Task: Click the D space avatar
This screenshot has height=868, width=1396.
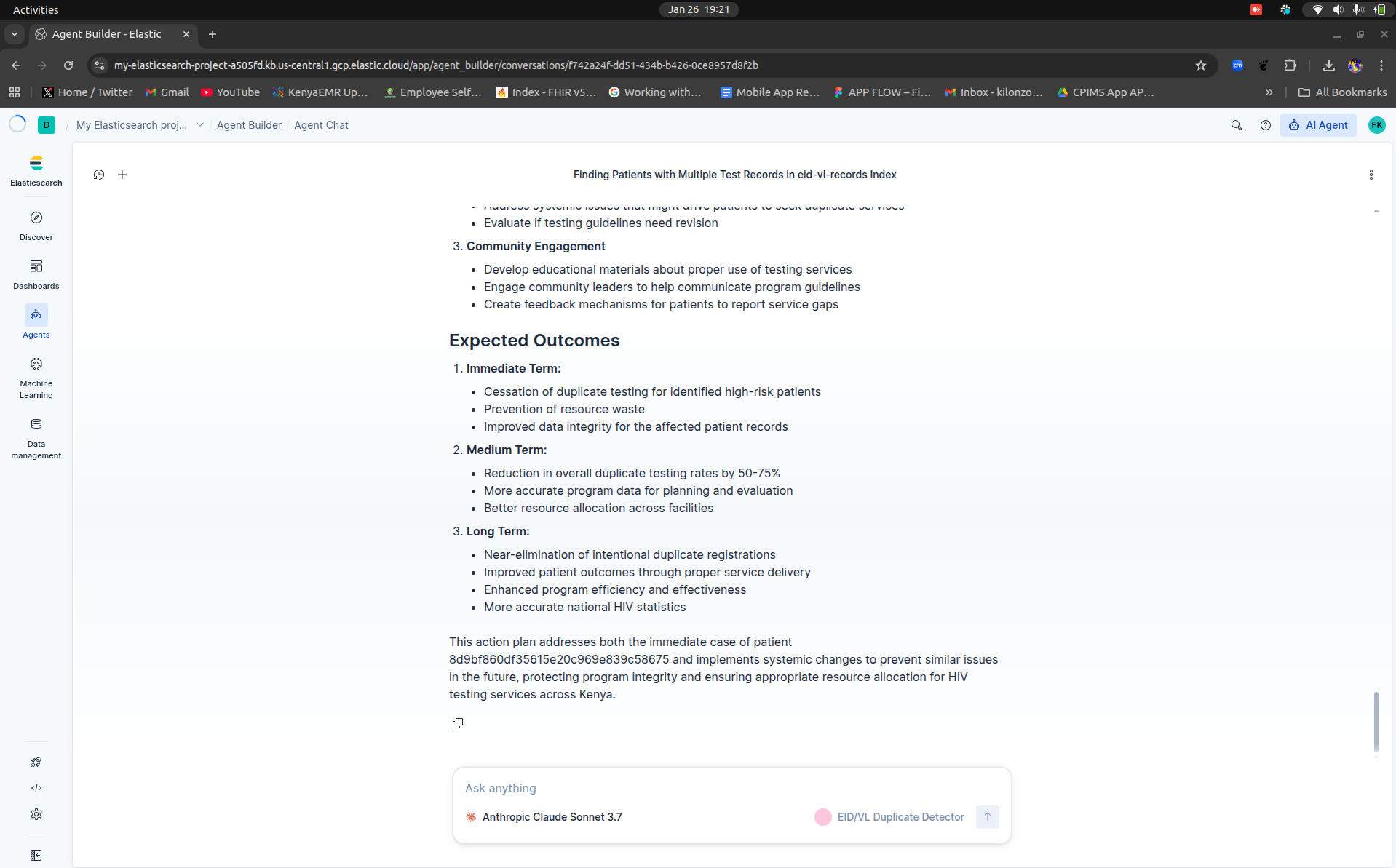Action: (x=47, y=125)
